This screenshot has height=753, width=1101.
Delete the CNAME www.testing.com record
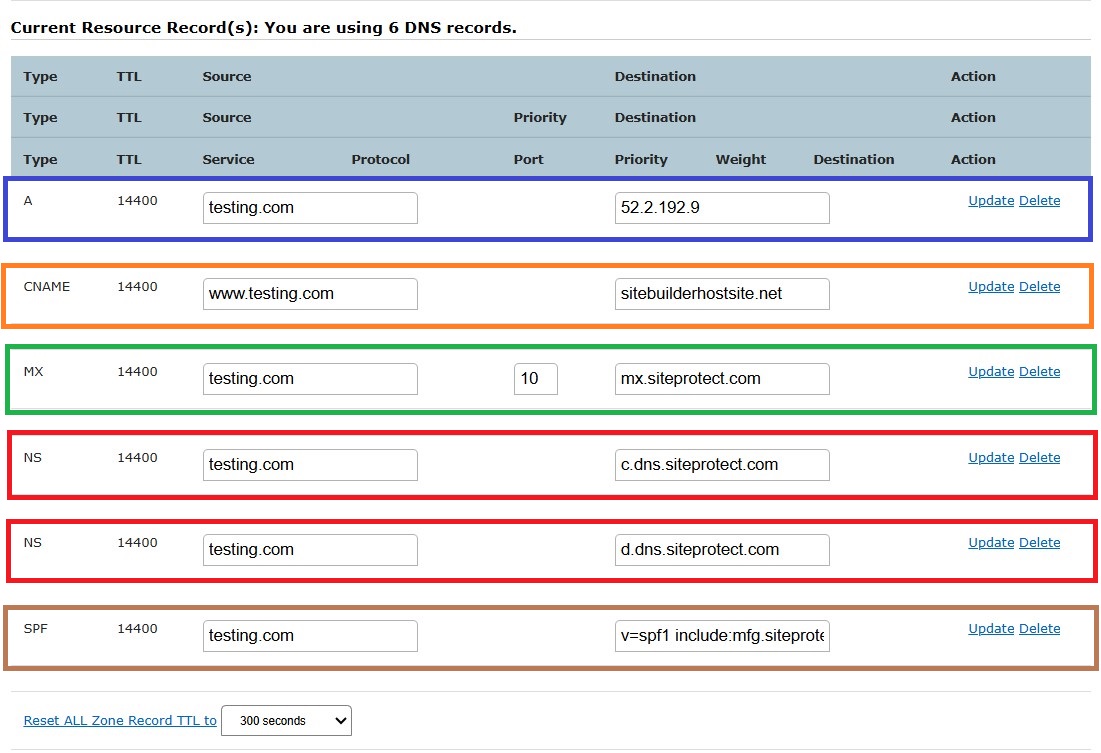(x=1039, y=287)
